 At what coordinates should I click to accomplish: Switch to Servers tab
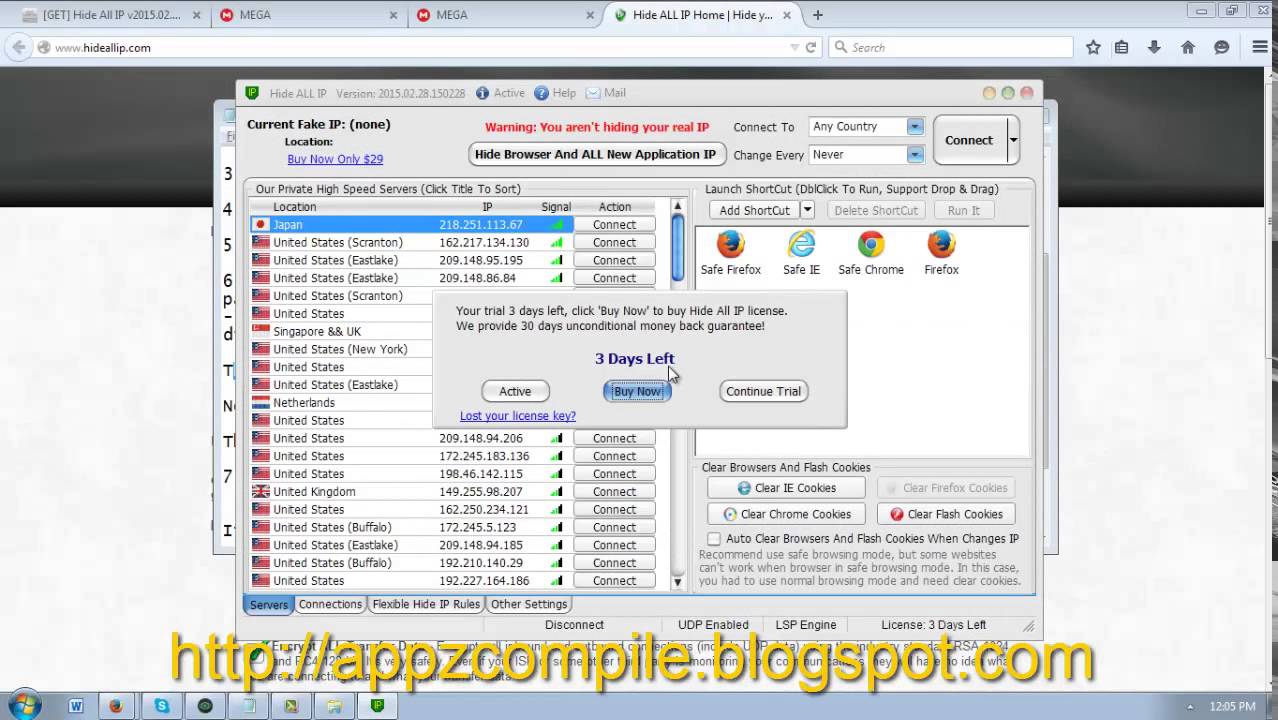pos(268,605)
